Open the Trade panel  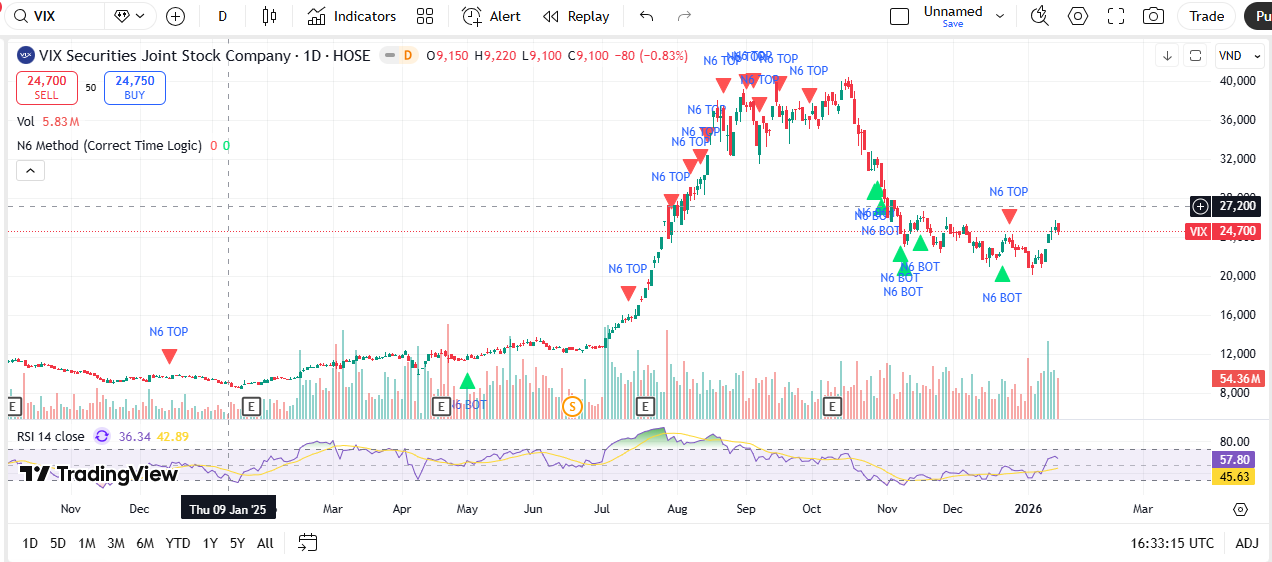(1207, 16)
